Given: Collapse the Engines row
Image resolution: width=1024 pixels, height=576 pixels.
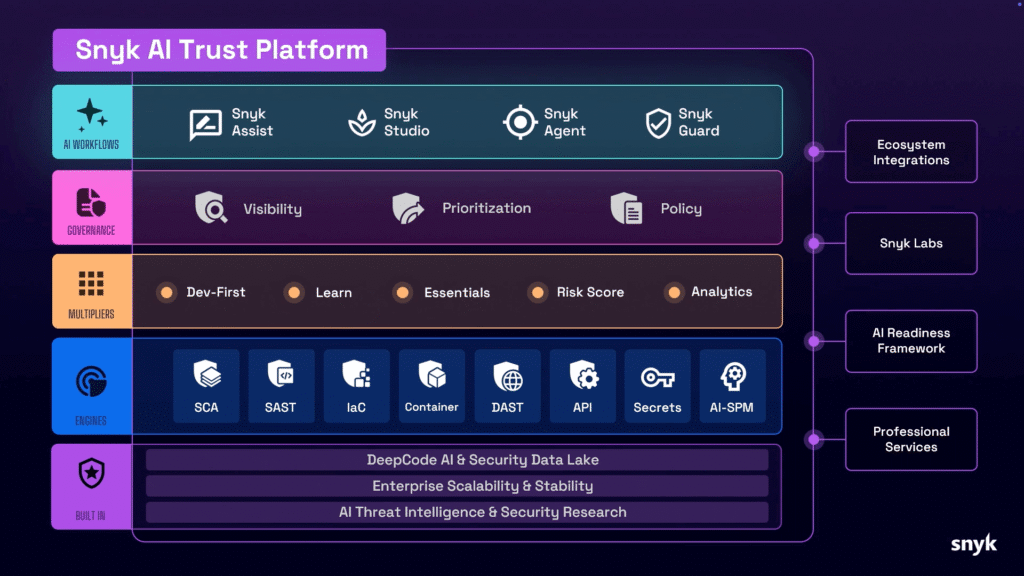Looking at the screenshot, I should 91,387.
